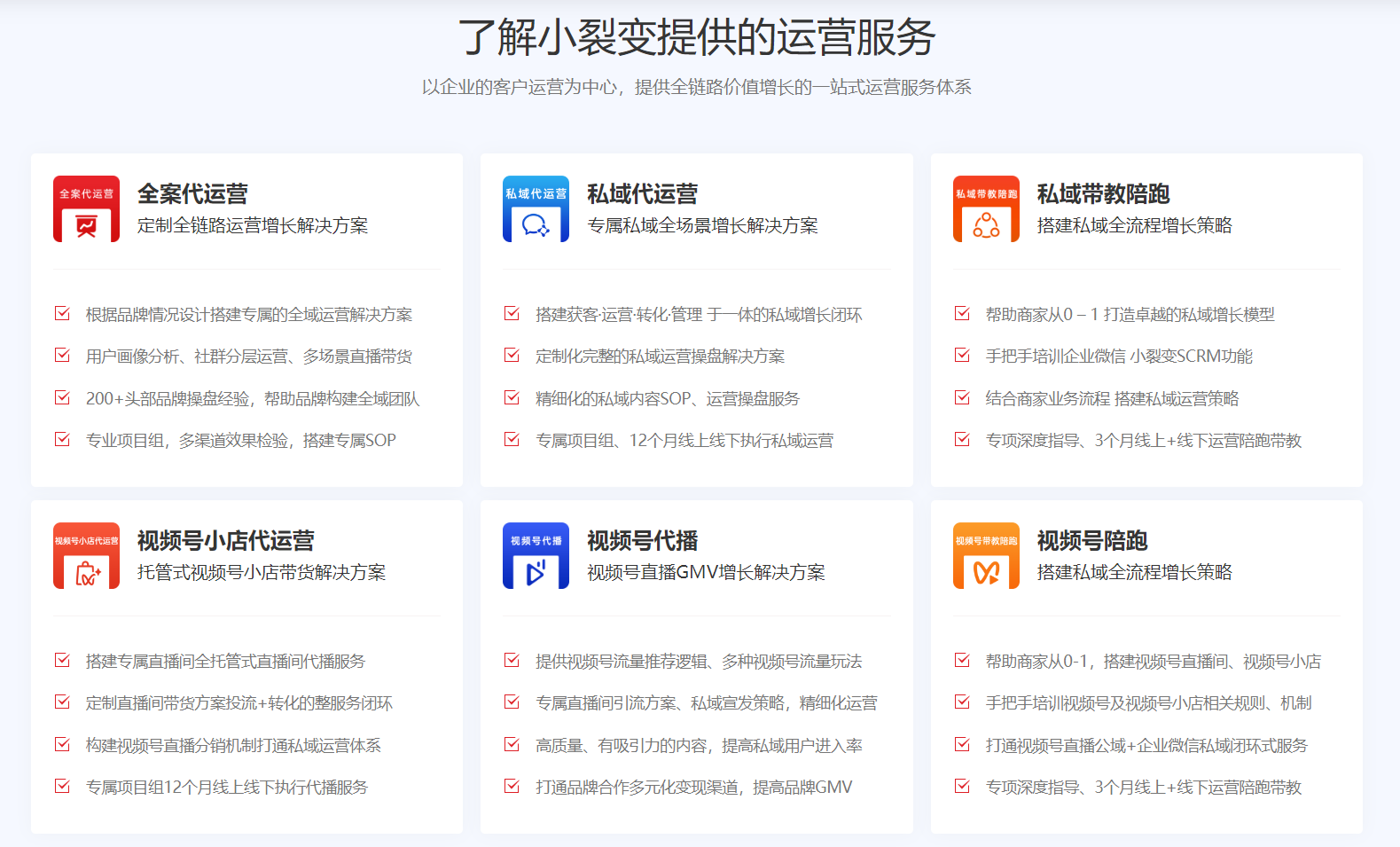The height and width of the screenshot is (847, 1400).
Task: Open the 私域代运营 heading
Action: [x=642, y=193]
